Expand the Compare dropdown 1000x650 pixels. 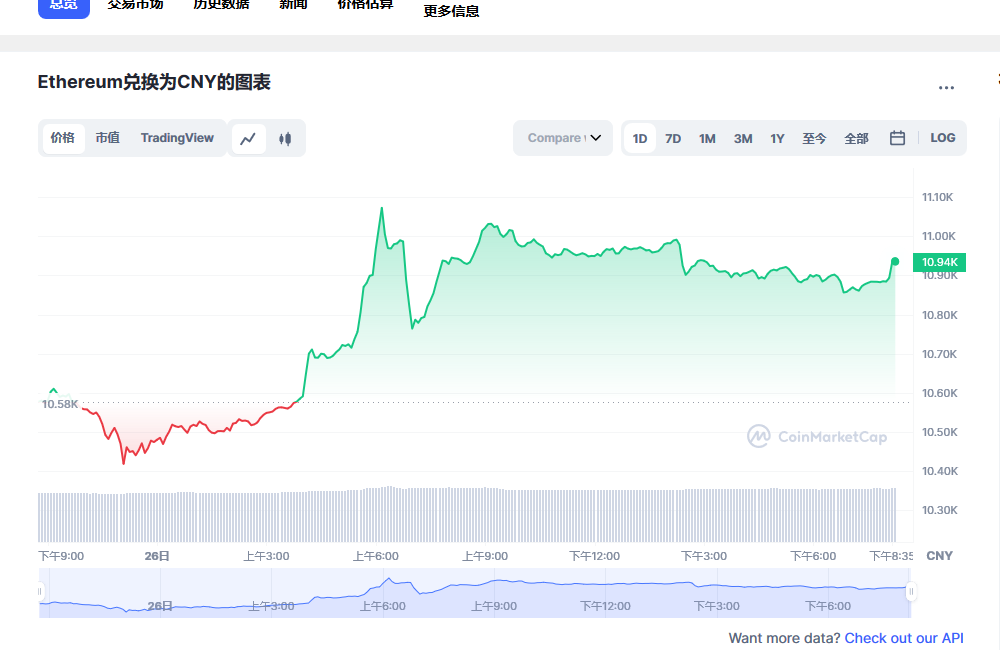pos(563,138)
